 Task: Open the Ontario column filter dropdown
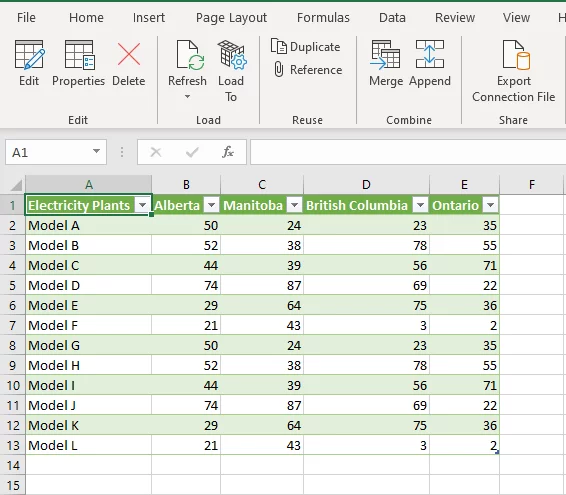point(490,205)
